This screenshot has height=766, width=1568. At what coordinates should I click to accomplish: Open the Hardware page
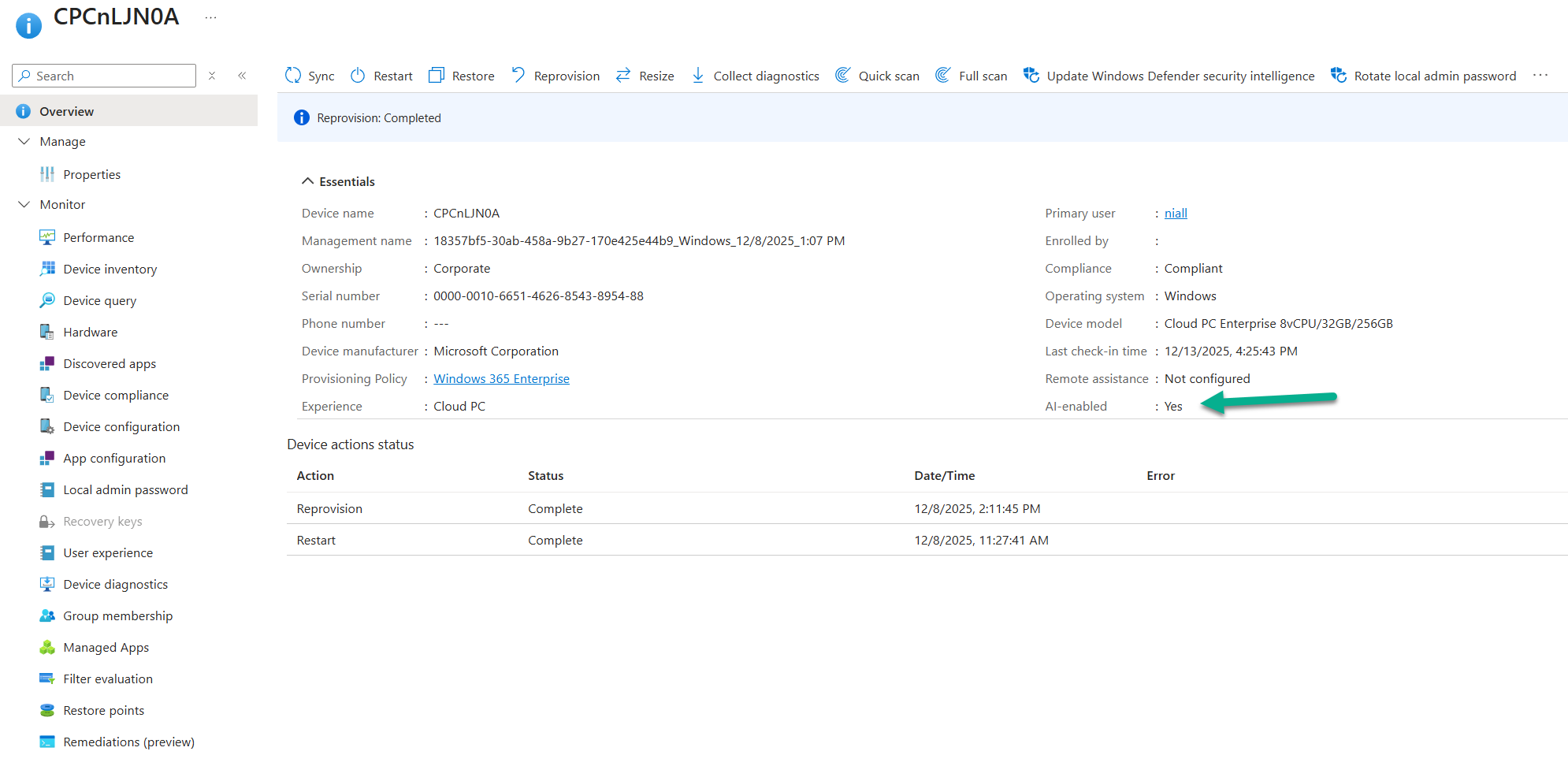point(90,333)
